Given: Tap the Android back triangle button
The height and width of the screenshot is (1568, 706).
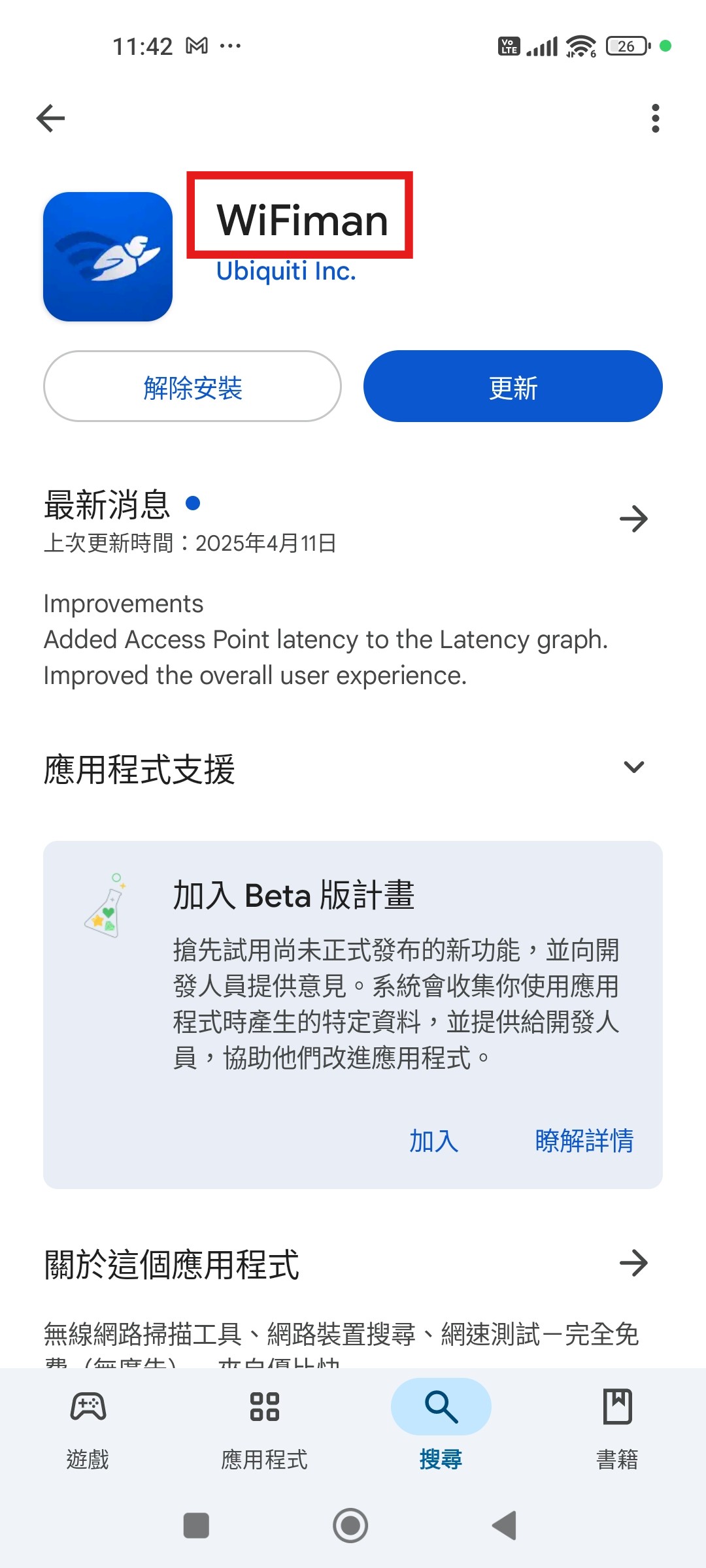Looking at the screenshot, I should coord(505,1526).
